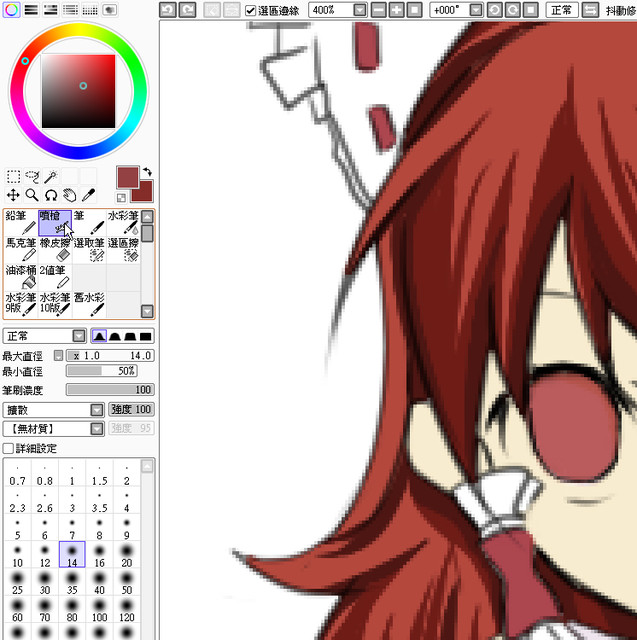637x640 pixels.
Task: Select the third flat-top brush edge shape
Action: coord(130,336)
